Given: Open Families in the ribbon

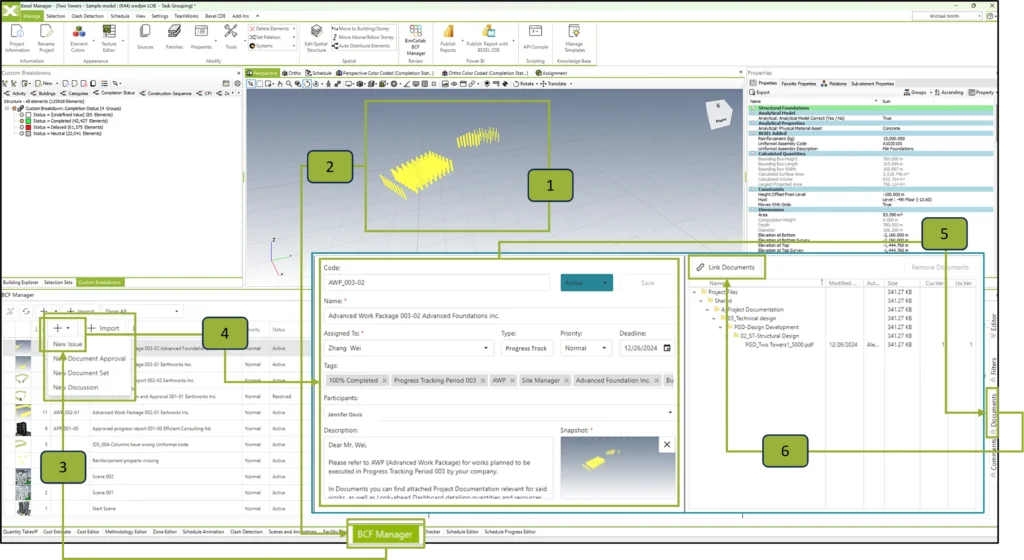Looking at the screenshot, I should point(174,37).
